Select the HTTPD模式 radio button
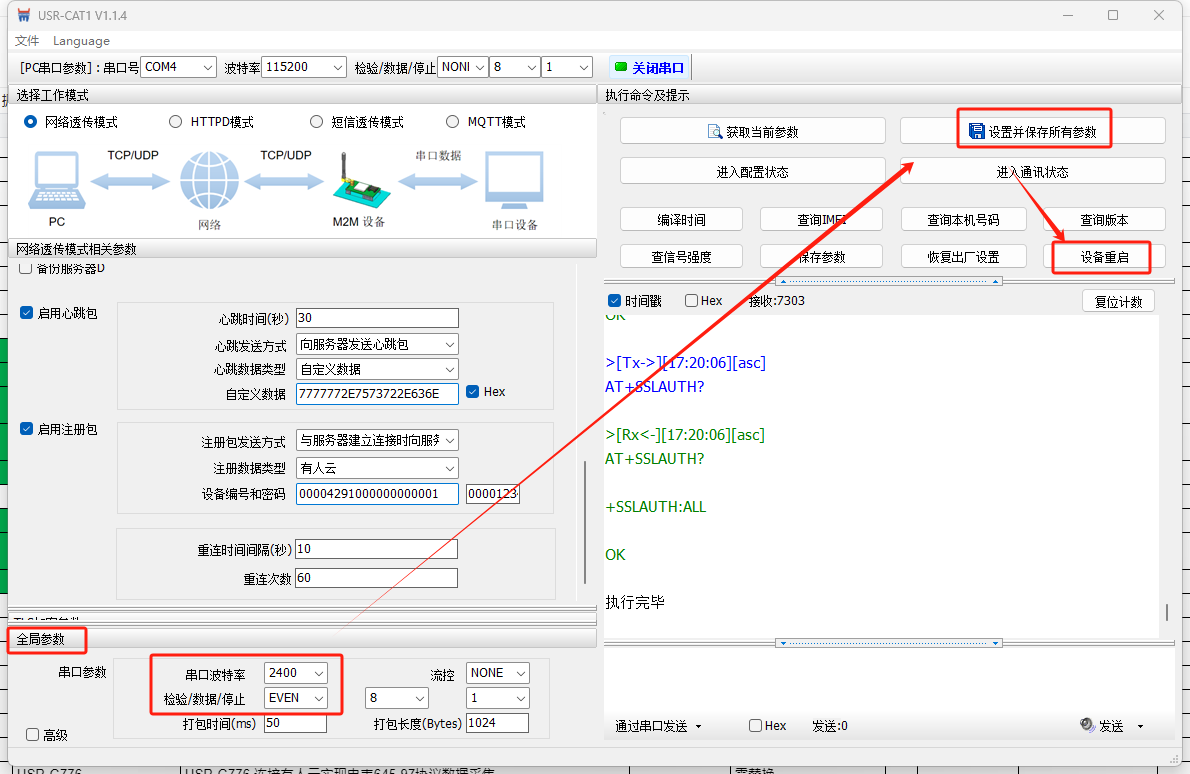This screenshot has width=1190, height=774. 175,122
